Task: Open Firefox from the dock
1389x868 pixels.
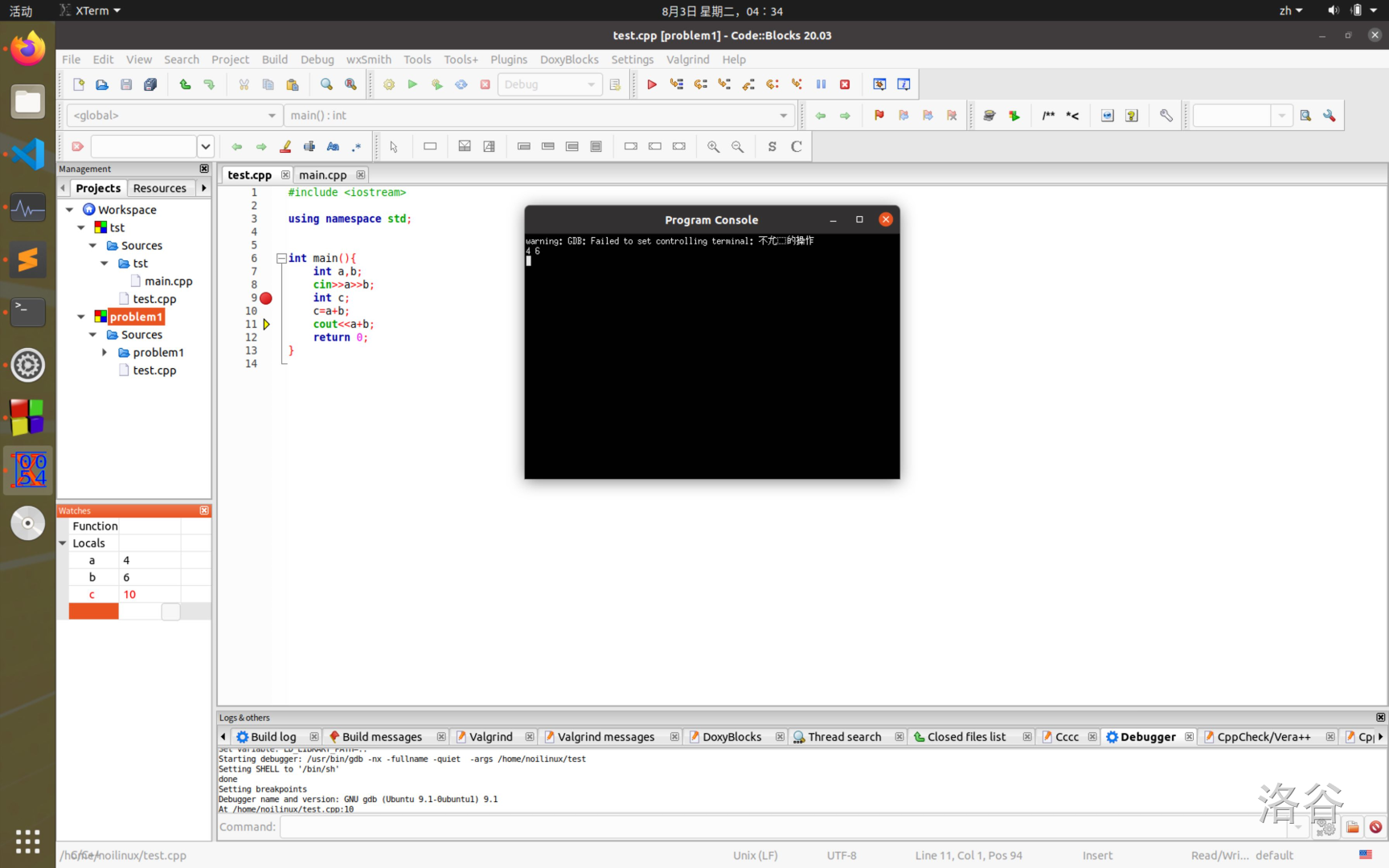Action: tap(28, 48)
